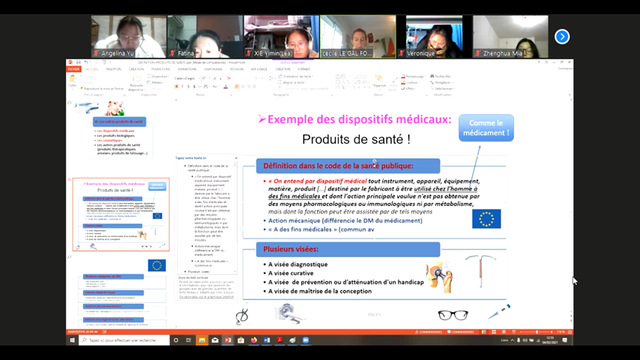This screenshot has height=360, width=640.
Task: Close the outline text pane with X
Action: coord(236,158)
